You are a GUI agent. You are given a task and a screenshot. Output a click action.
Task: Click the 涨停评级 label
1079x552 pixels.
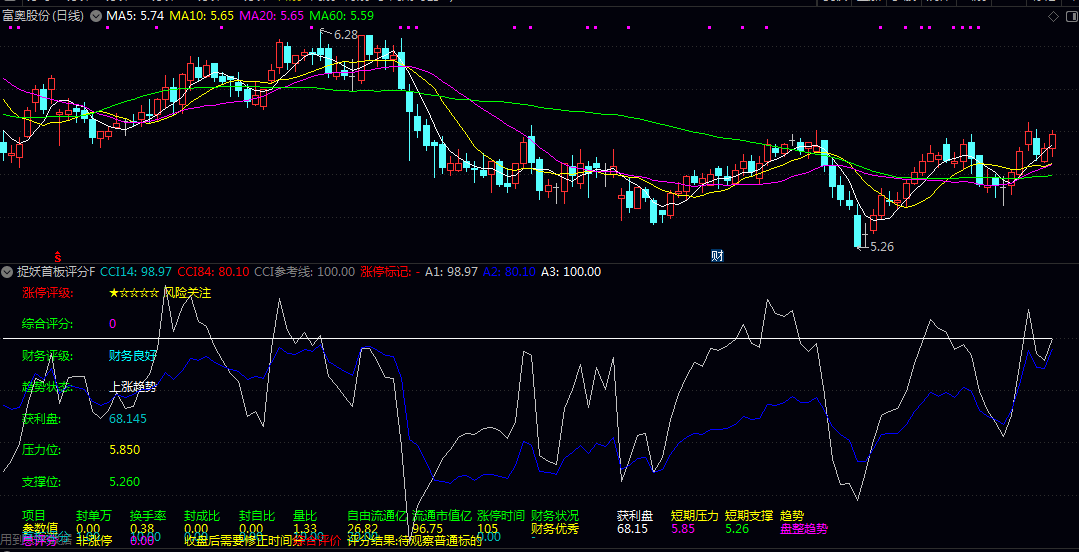point(47,293)
